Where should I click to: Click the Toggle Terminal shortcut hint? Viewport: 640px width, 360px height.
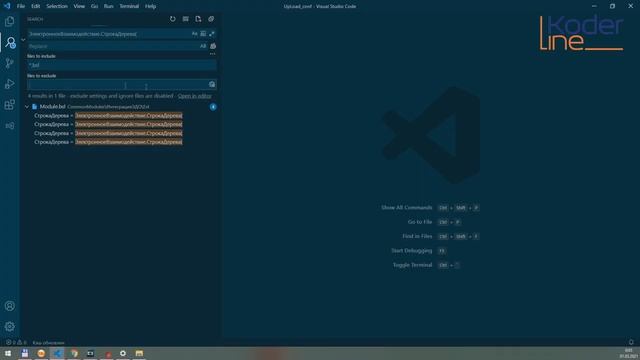point(426,265)
